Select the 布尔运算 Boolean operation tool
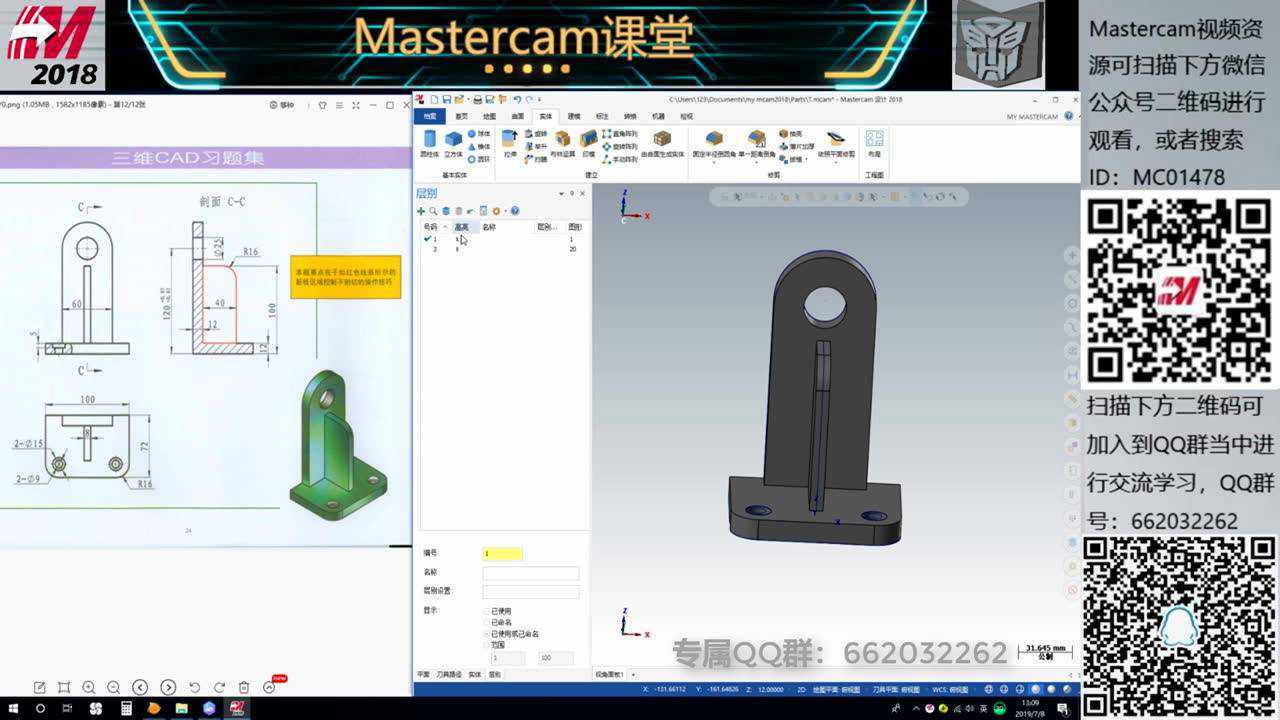Viewport: 1280px width, 720px height. [562, 142]
